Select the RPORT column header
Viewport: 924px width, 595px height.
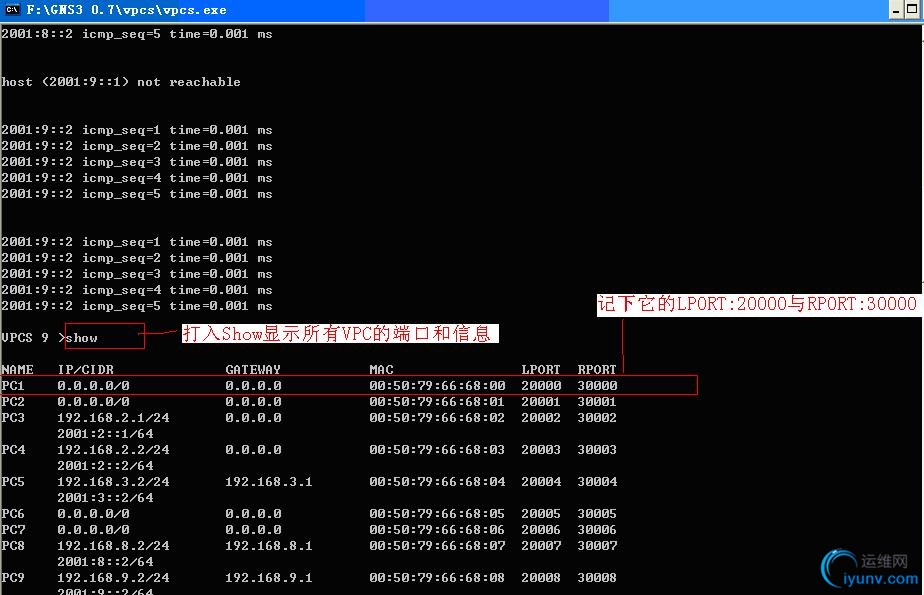click(x=596, y=369)
